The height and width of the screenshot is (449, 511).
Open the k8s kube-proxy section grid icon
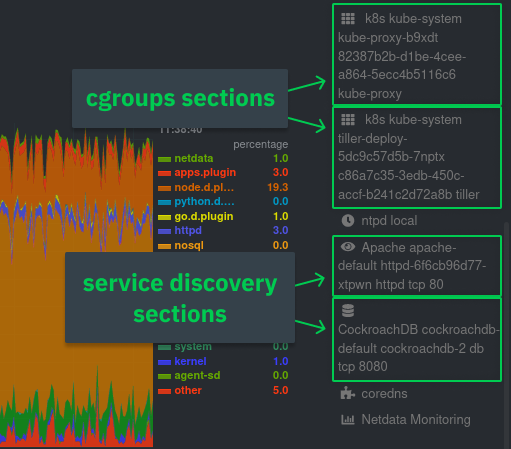click(x=348, y=19)
